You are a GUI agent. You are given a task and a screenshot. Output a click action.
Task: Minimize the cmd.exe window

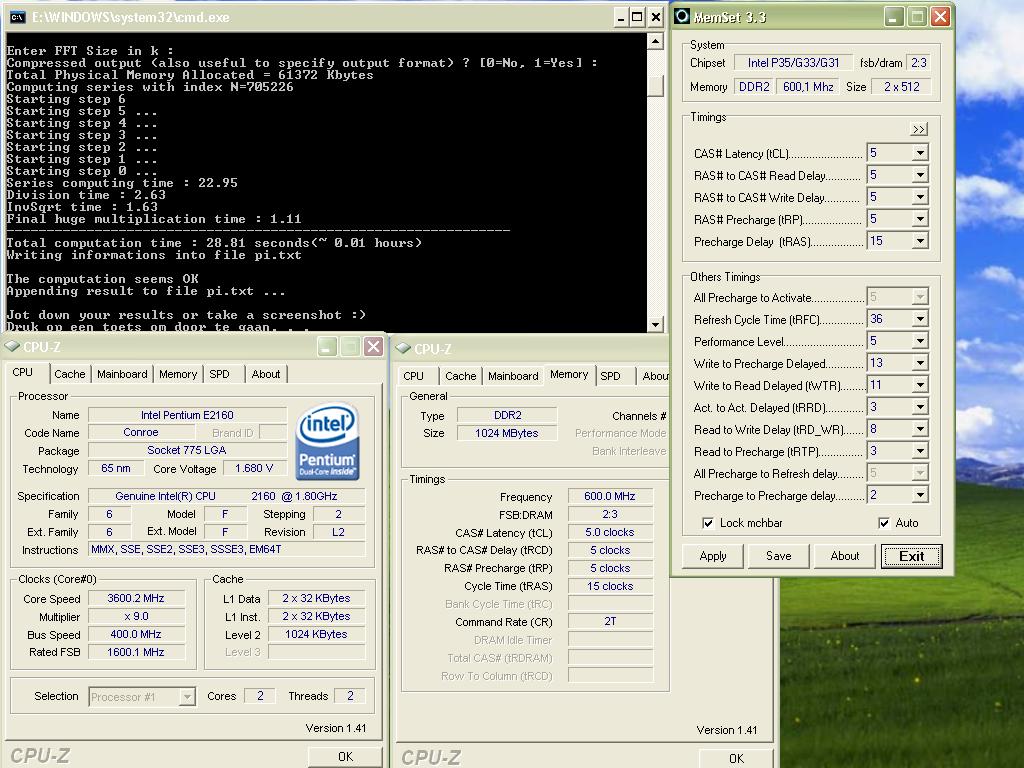point(620,17)
